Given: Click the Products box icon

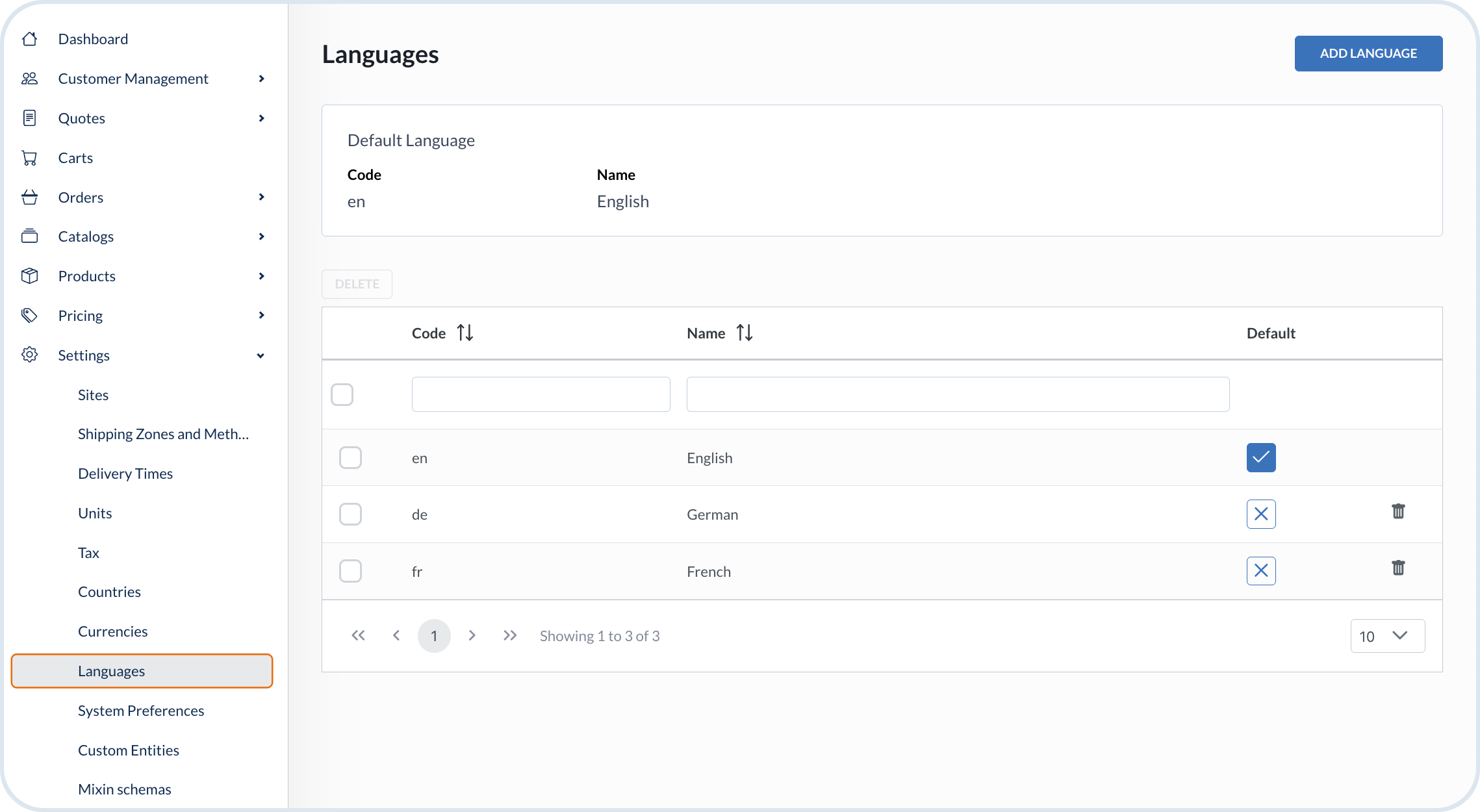Looking at the screenshot, I should (29, 275).
